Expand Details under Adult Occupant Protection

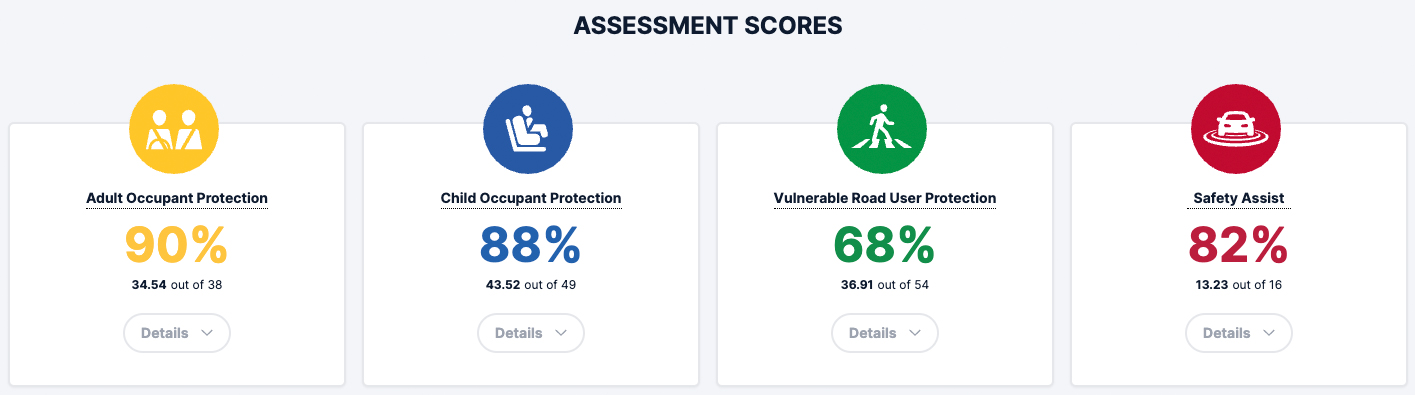177,333
